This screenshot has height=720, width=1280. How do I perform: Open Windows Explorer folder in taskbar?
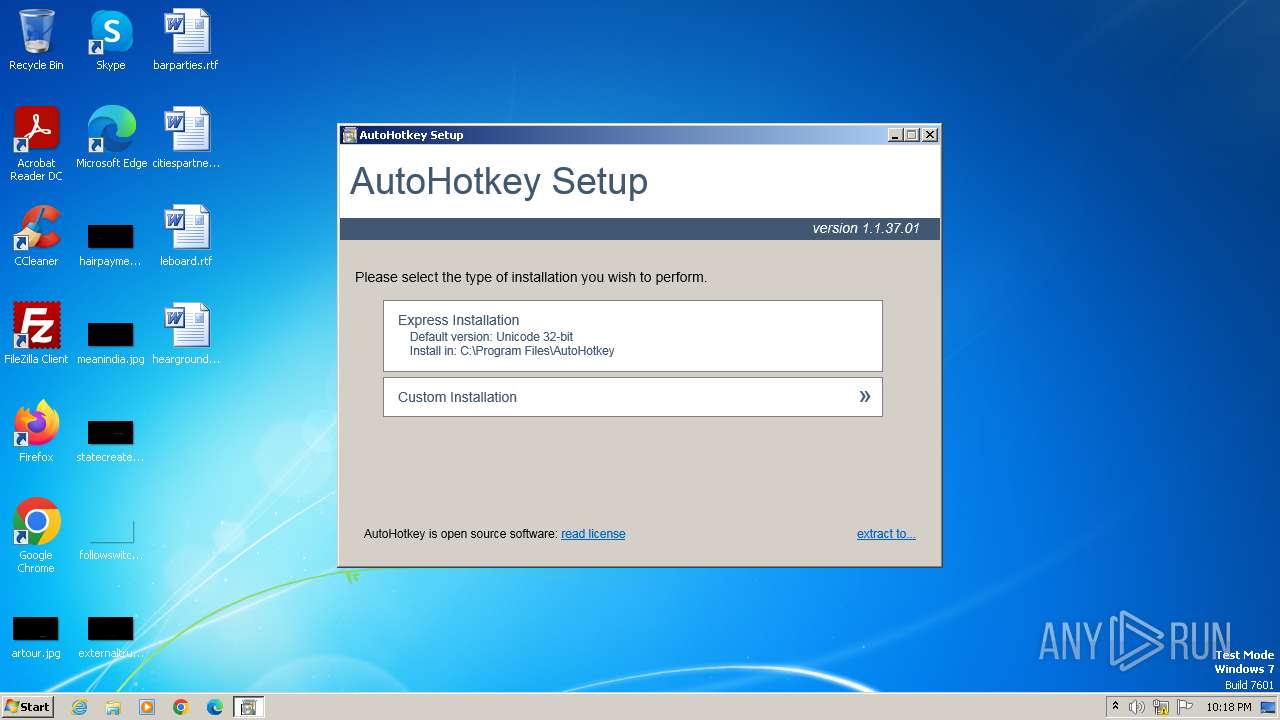pyautogui.click(x=113, y=707)
